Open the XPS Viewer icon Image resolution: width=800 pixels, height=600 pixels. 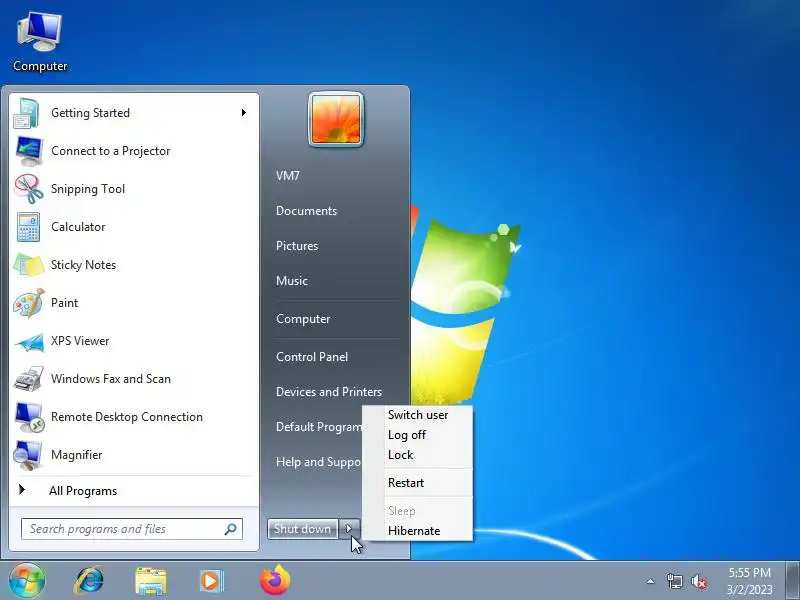pos(29,341)
